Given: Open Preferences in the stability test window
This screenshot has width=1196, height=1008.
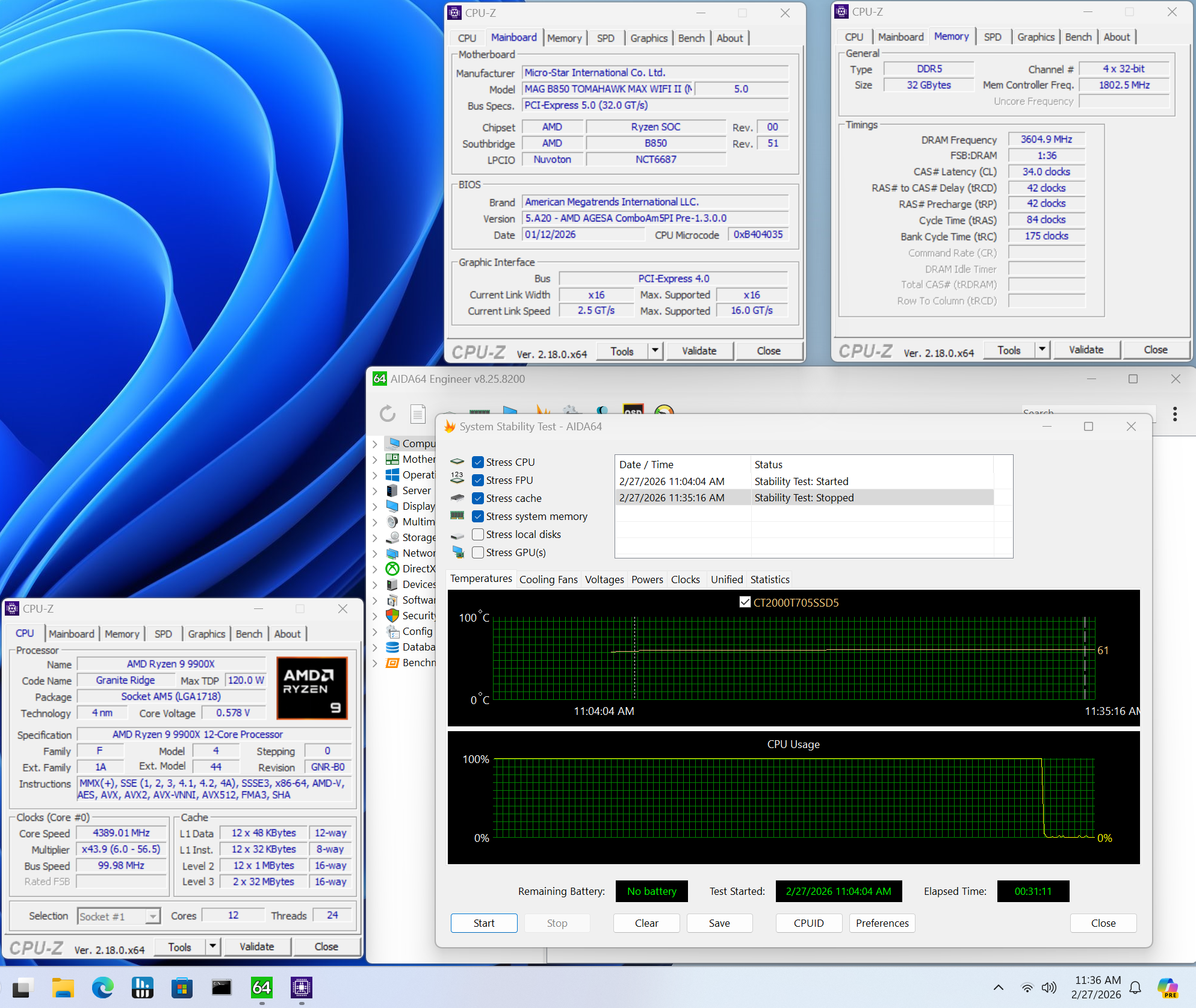Looking at the screenshot, I should pyautogui.click(x=882, y=923).
